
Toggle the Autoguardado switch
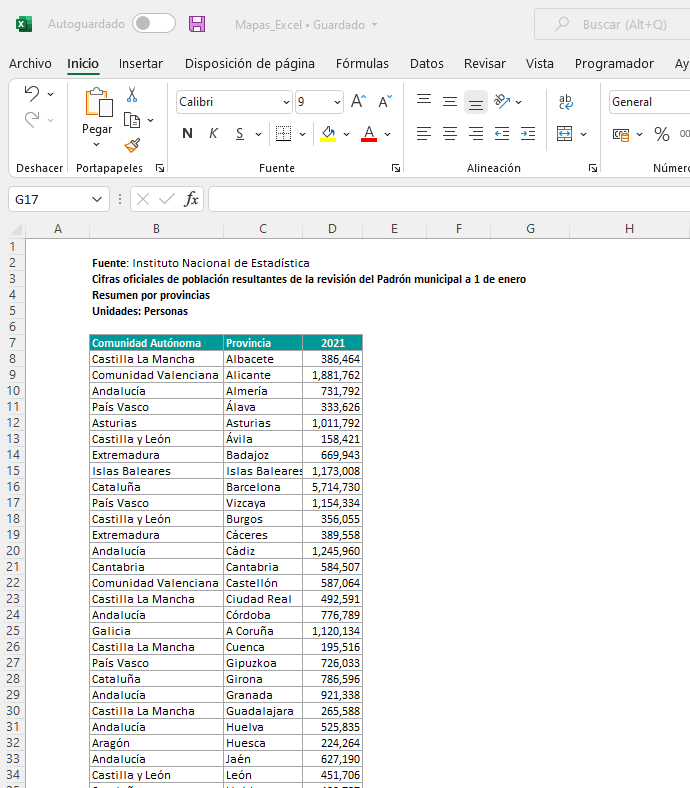tap(153, 24)
